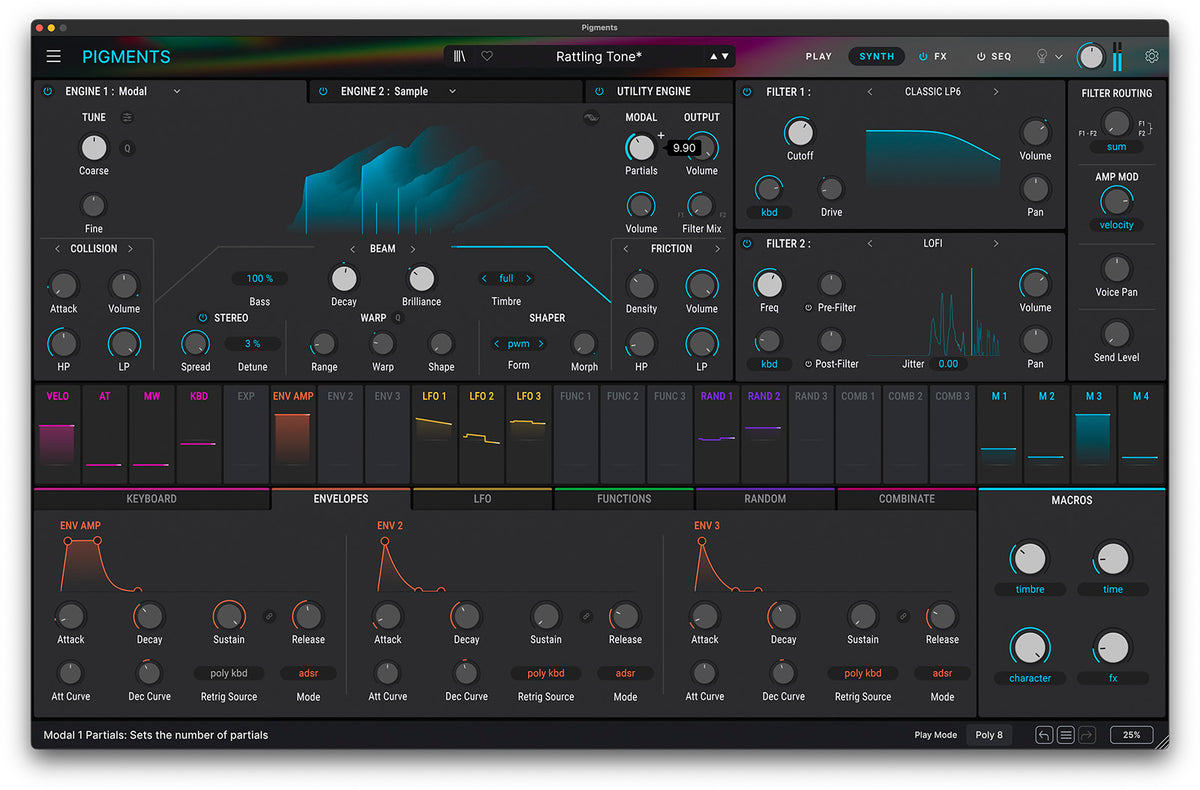
Task: Open the hamburger main menu
Action: [54, 57]
